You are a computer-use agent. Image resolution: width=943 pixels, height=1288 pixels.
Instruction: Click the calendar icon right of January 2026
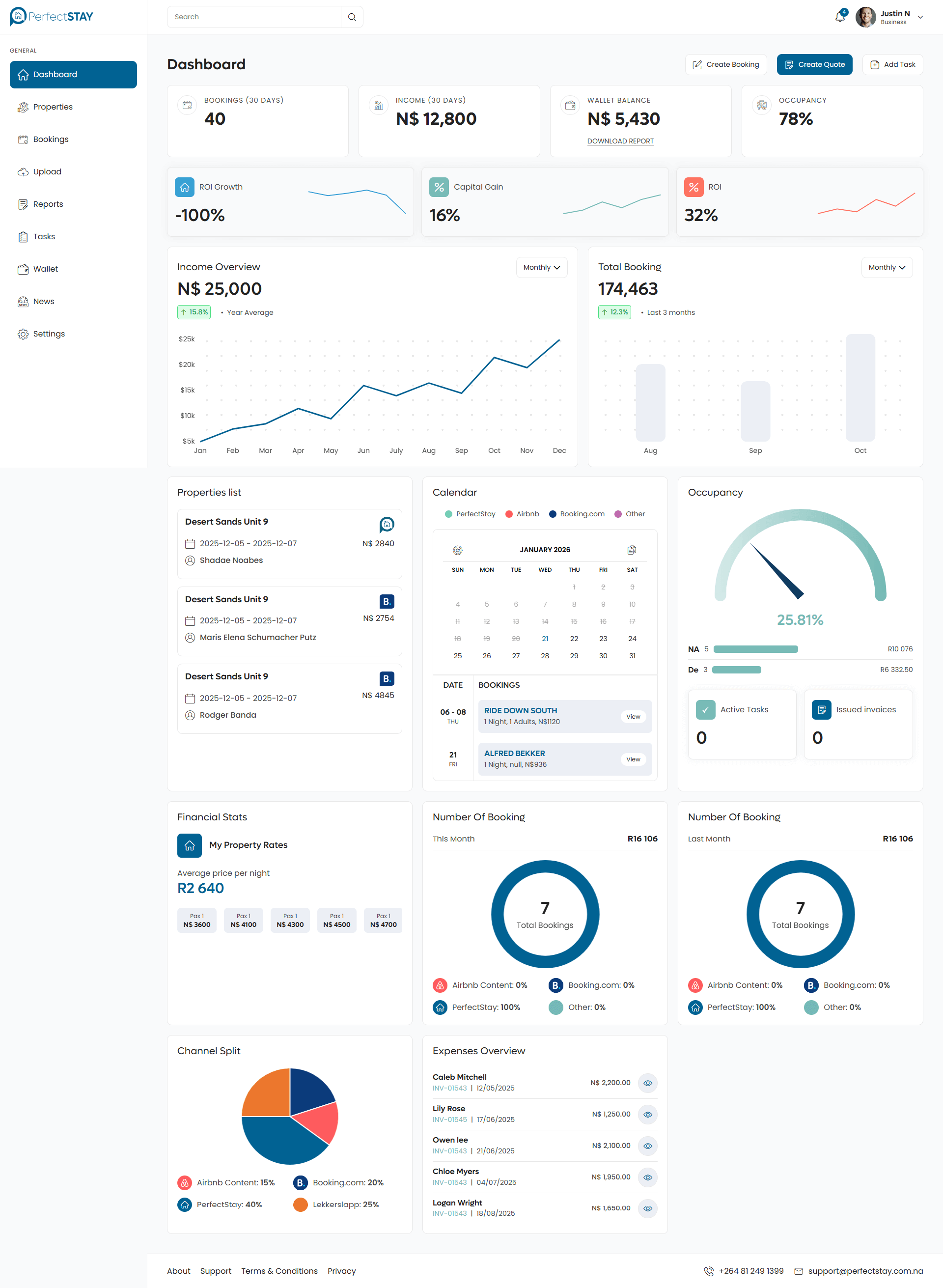631,550
